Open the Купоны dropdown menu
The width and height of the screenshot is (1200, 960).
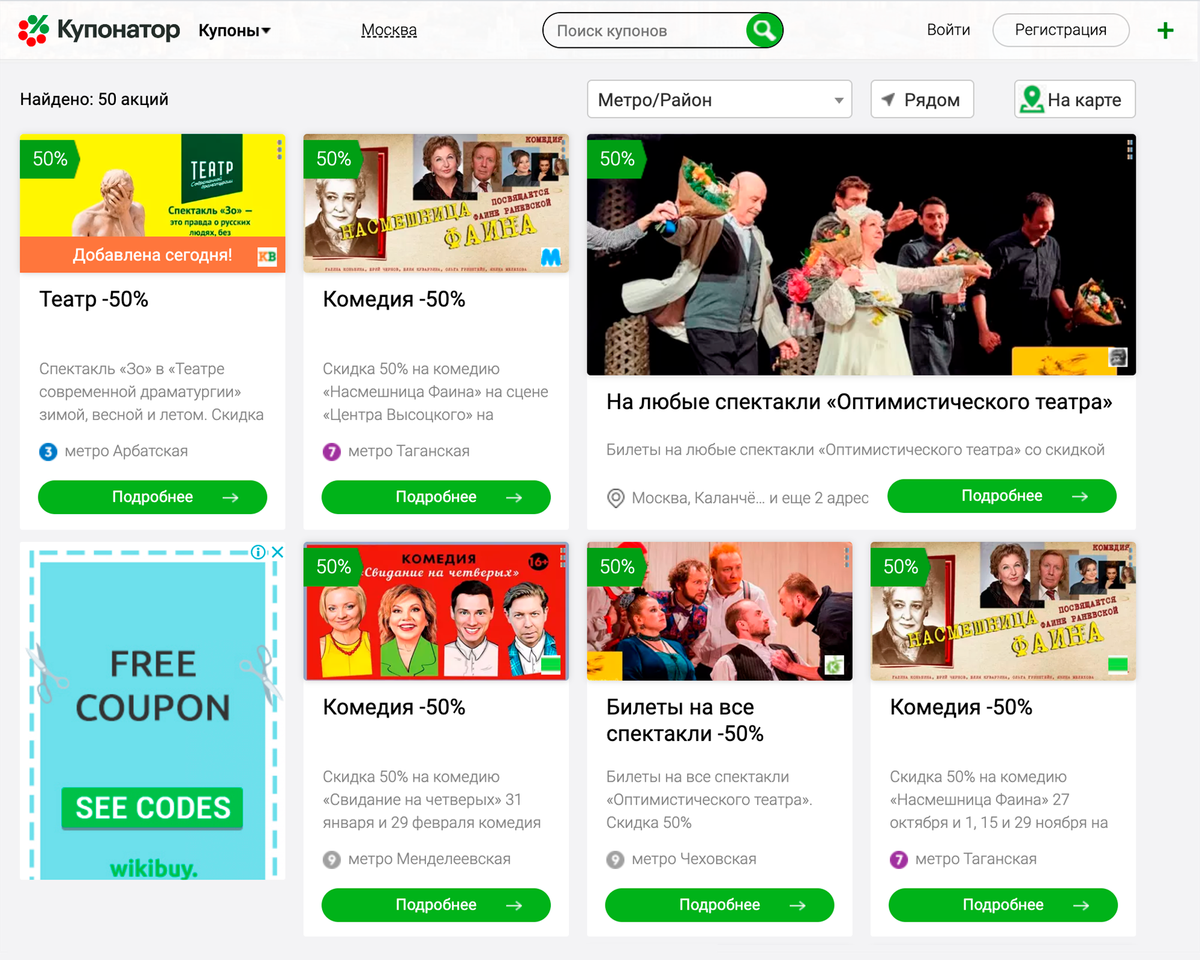pyautogui.click(x=235, y=30)
